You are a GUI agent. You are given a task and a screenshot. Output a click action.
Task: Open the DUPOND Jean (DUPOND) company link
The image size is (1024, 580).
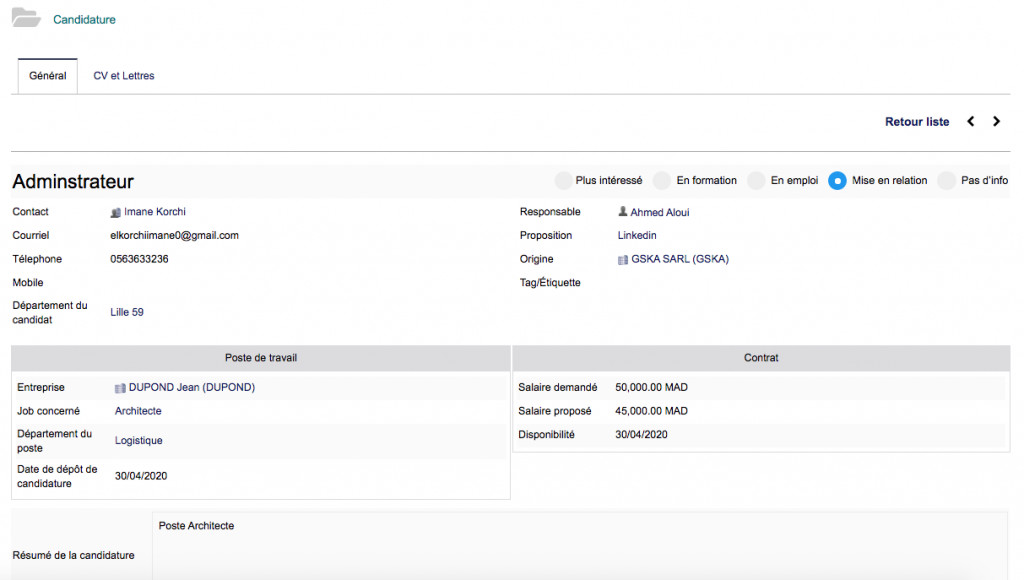192,388
